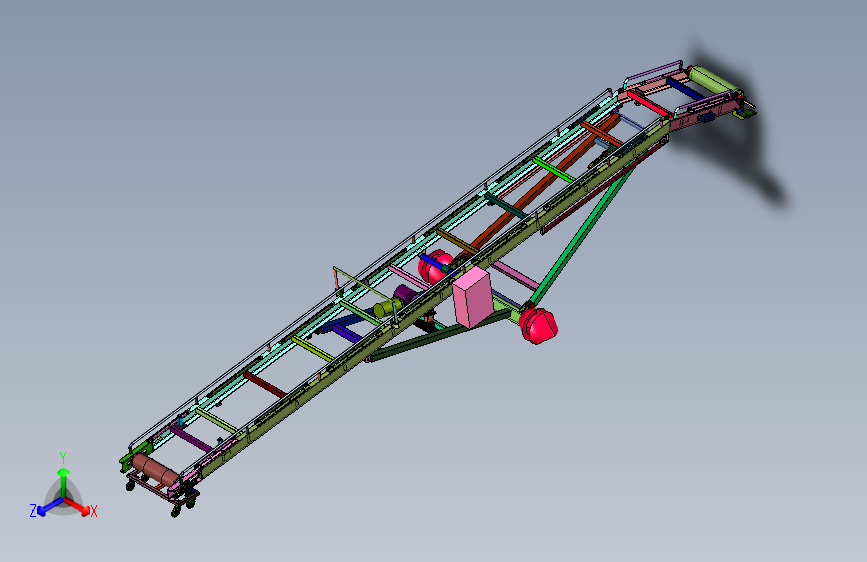Viewport: 867px width, 562px height.
Task: Select the brown tail roller at conveyor bottom
Action: (x=155, y=470)
